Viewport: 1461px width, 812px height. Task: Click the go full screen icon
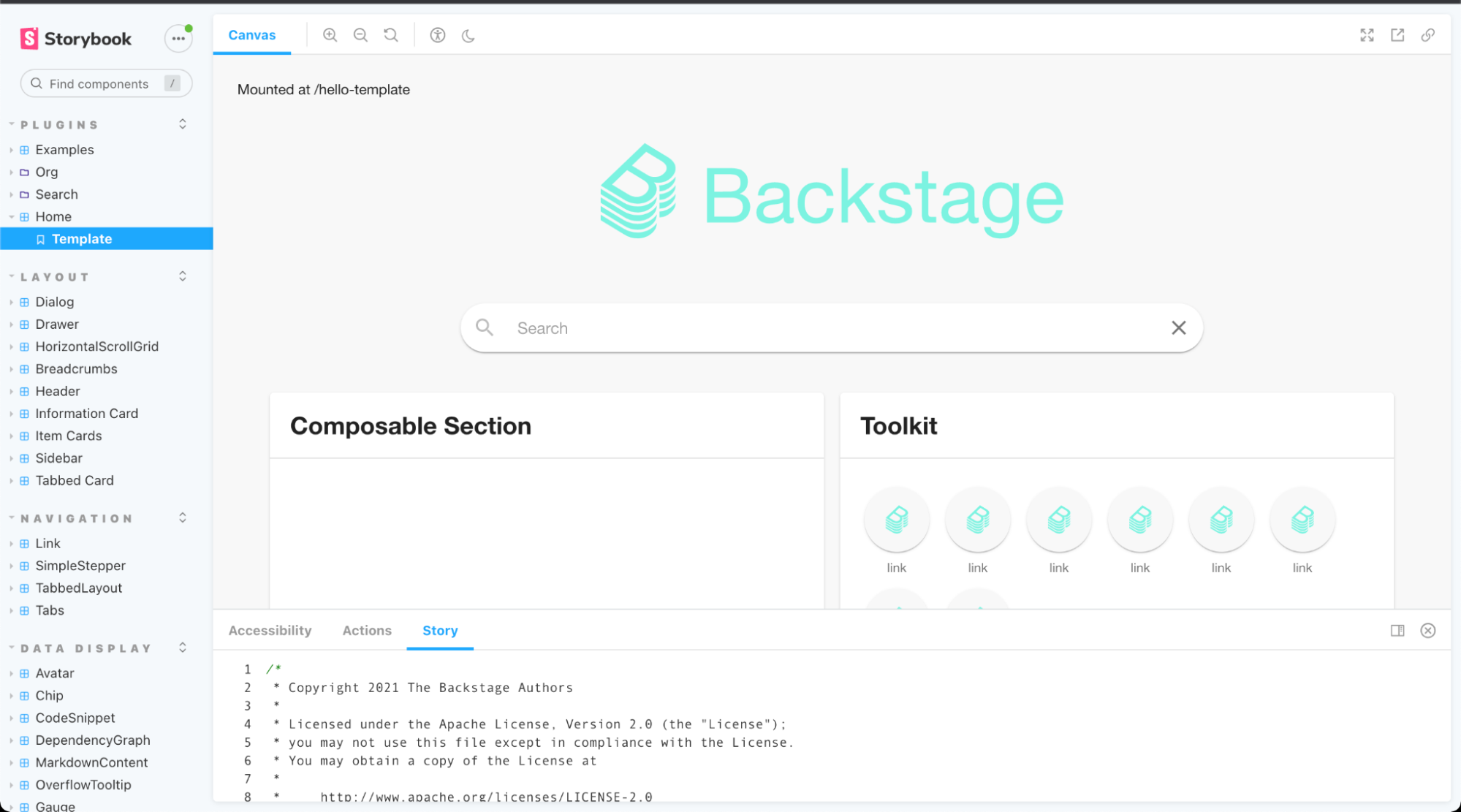(x=1367, y=35)
